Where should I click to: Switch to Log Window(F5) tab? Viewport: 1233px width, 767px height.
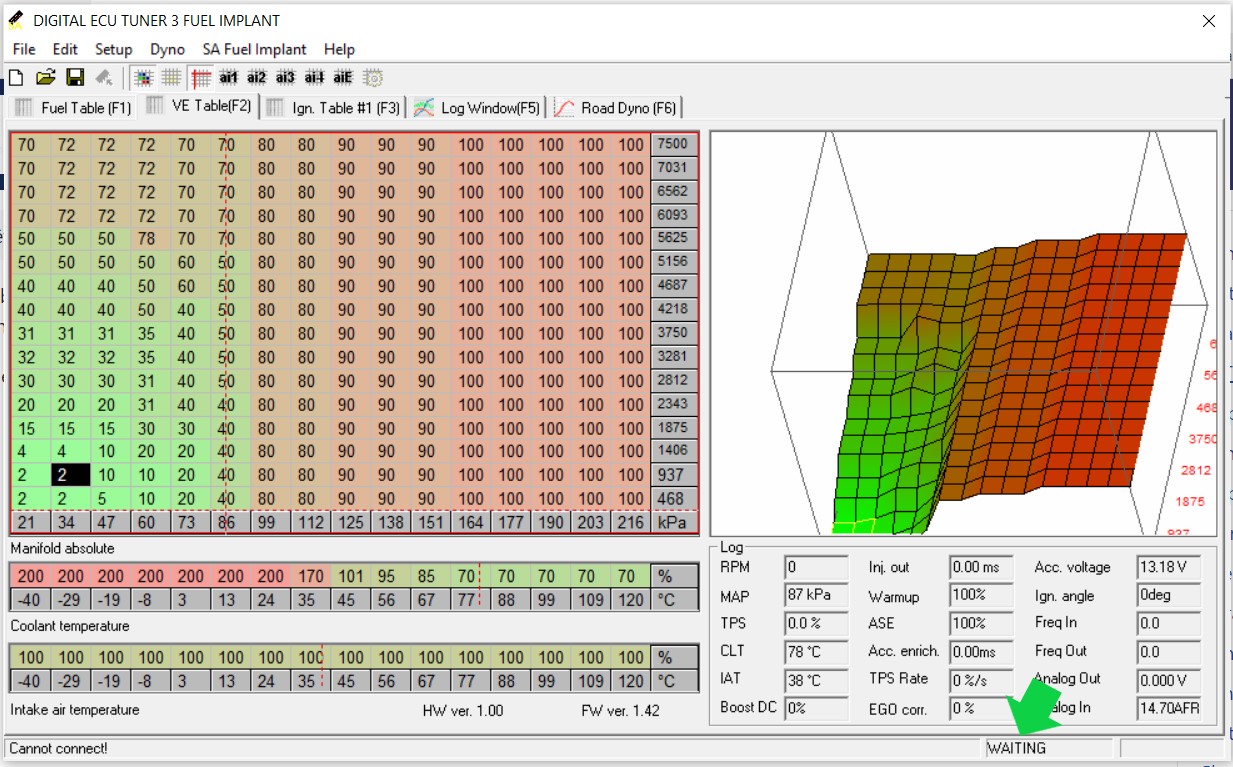(478, 108)
